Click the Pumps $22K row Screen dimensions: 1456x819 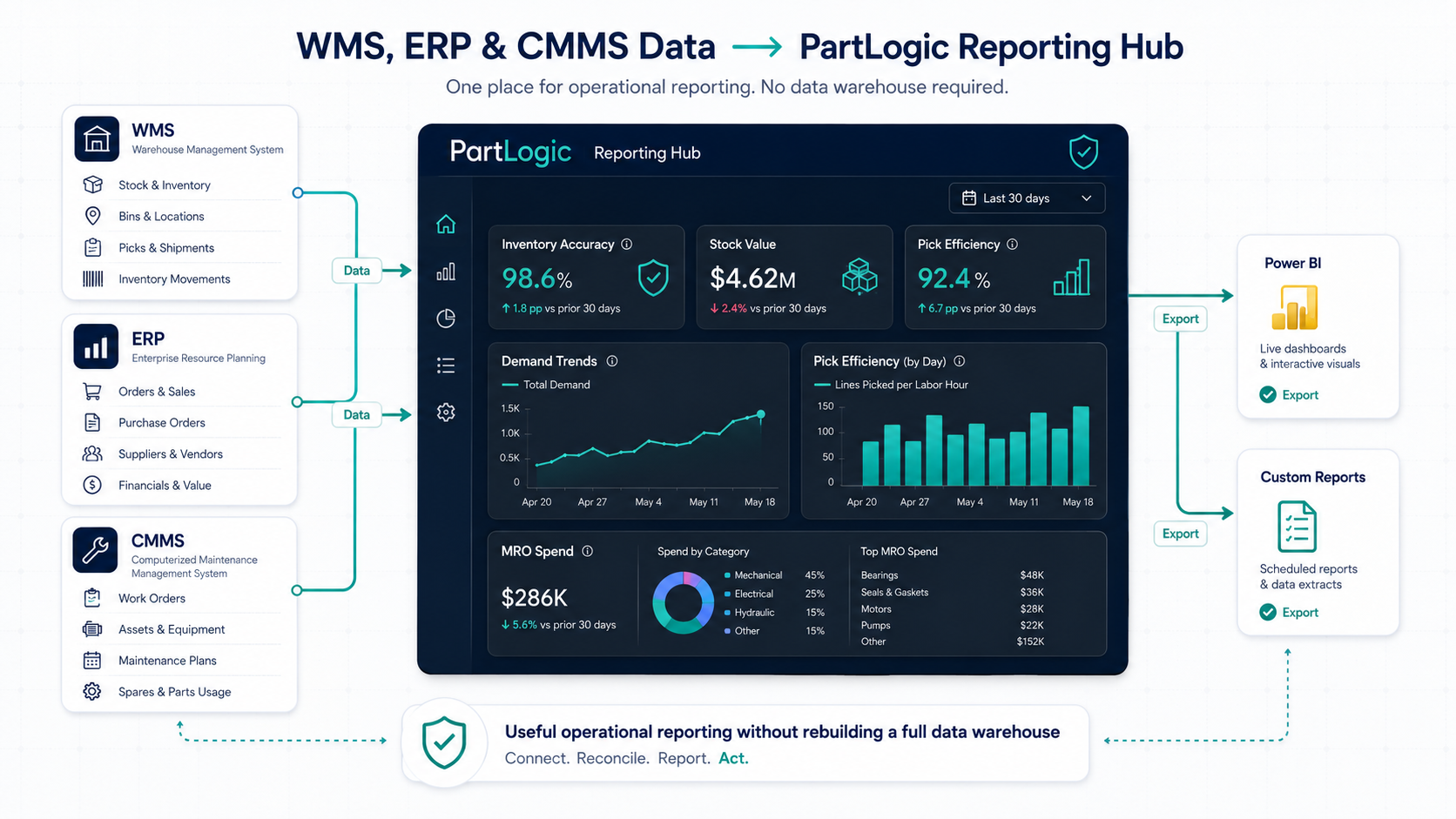(952, 626)
